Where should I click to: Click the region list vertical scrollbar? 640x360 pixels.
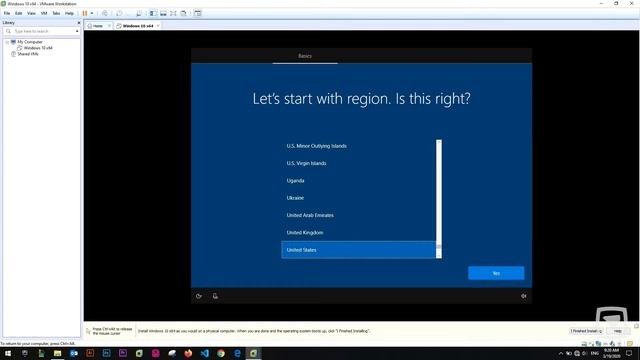point(439,199)
